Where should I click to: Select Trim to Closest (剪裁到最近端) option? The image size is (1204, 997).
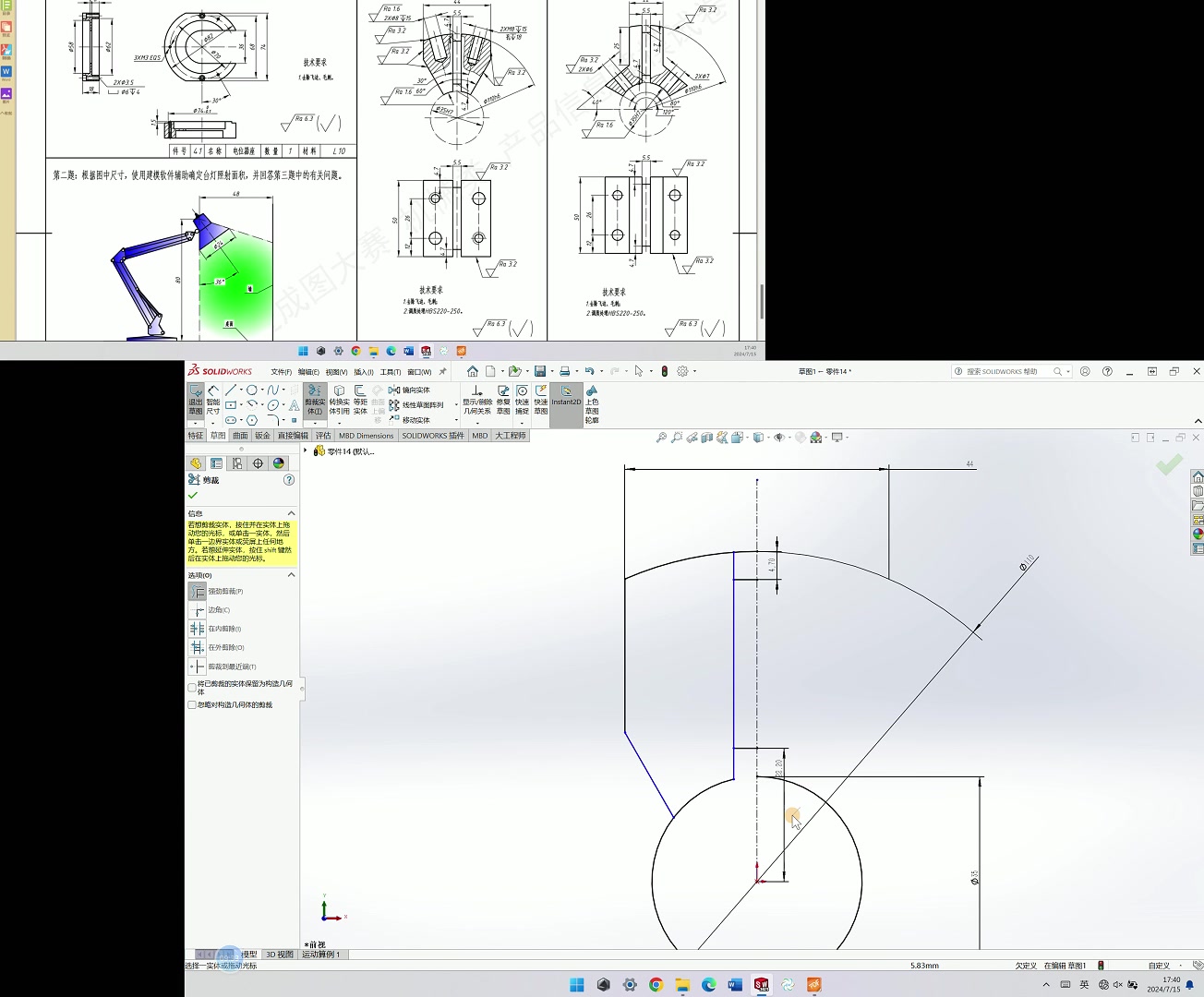pos(197,667)
